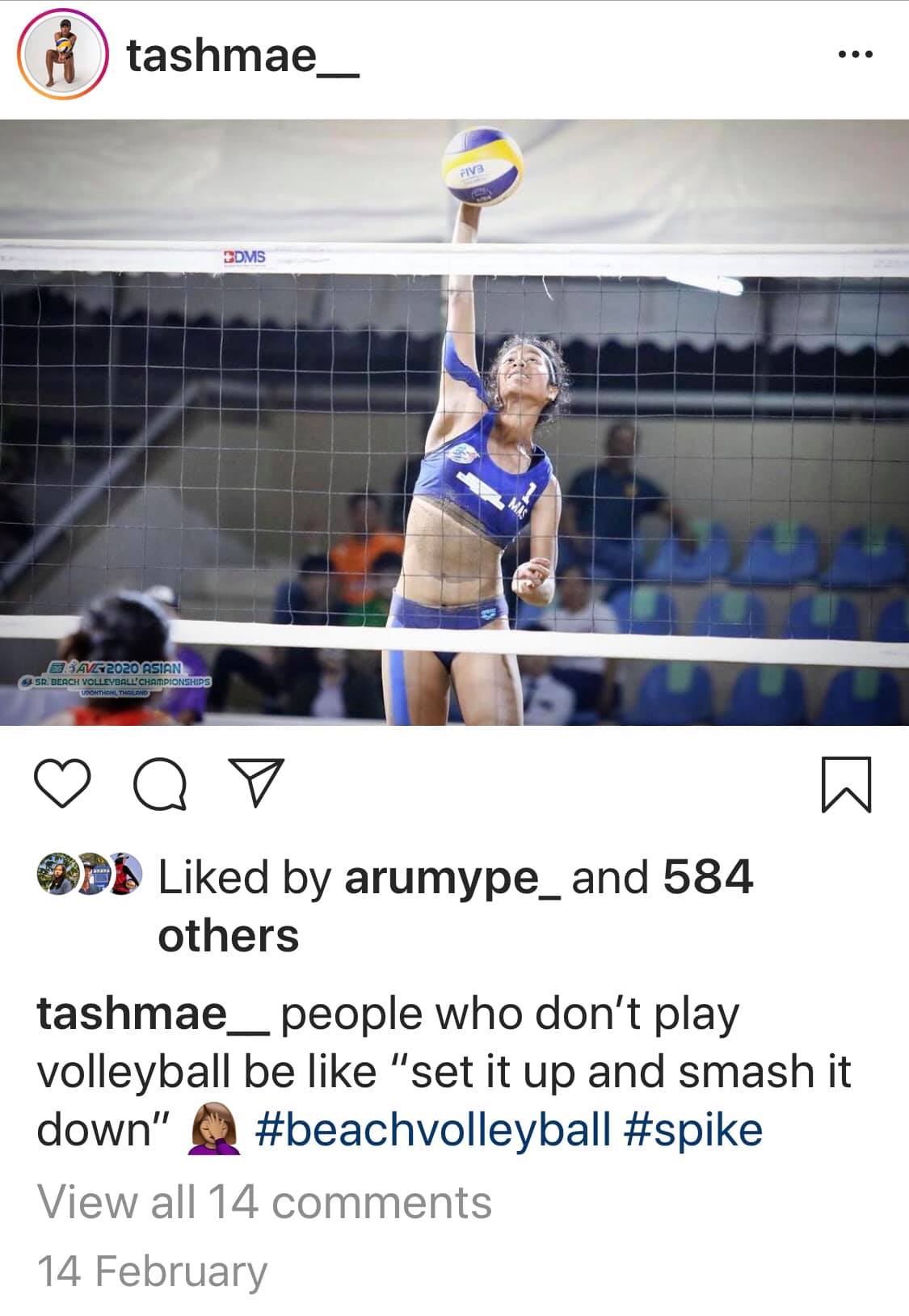
Task: Tap the third liker avatar thumbnail
Action: [x=123, y=874]
